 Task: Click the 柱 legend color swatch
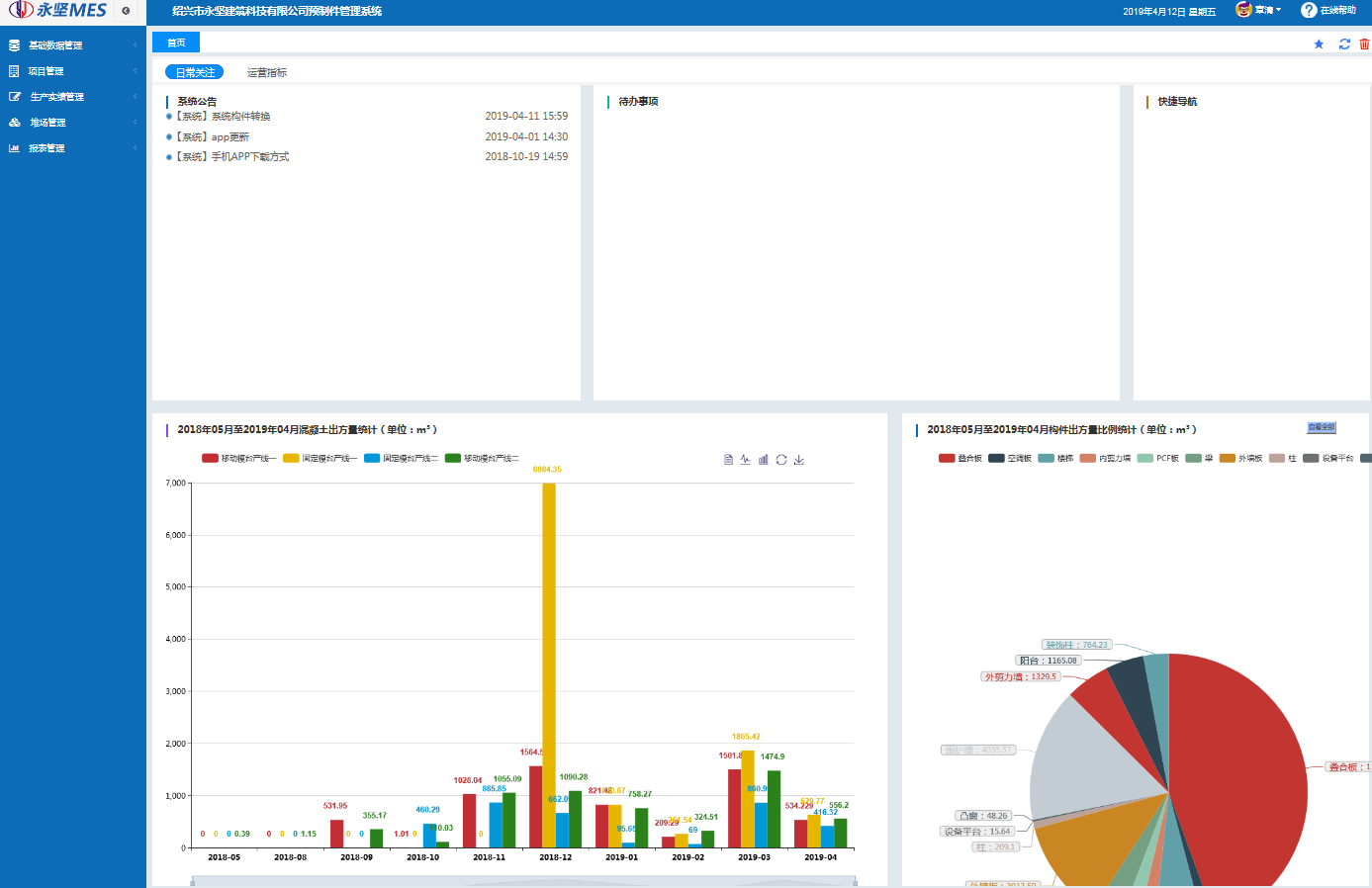tap(1277, 459)
